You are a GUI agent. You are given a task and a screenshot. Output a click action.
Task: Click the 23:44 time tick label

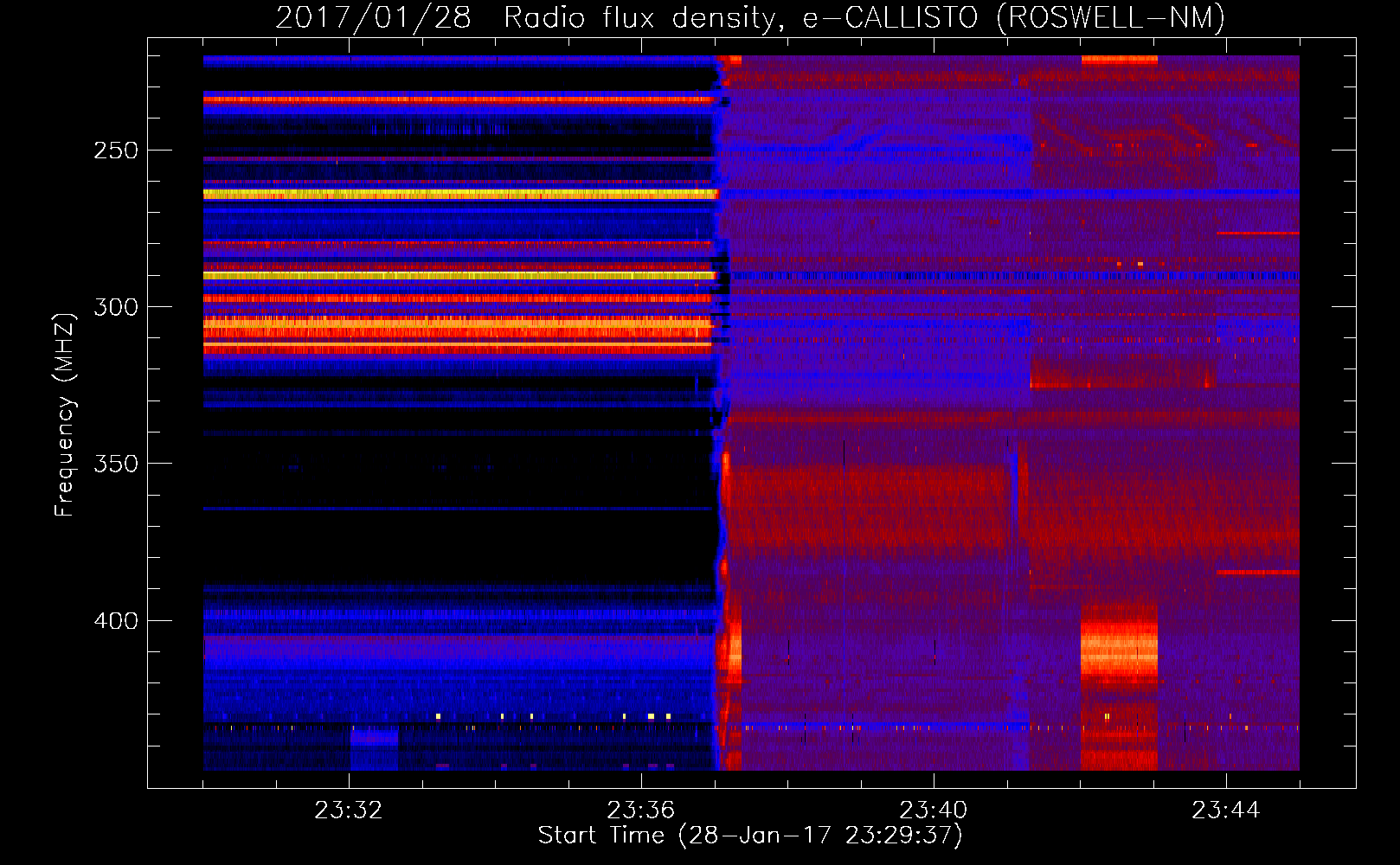pyautogui.click(x=1226, y=811)
